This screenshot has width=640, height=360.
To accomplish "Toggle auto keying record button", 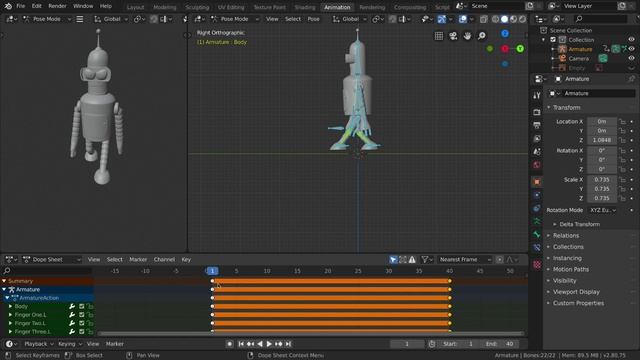I will 229,344.
